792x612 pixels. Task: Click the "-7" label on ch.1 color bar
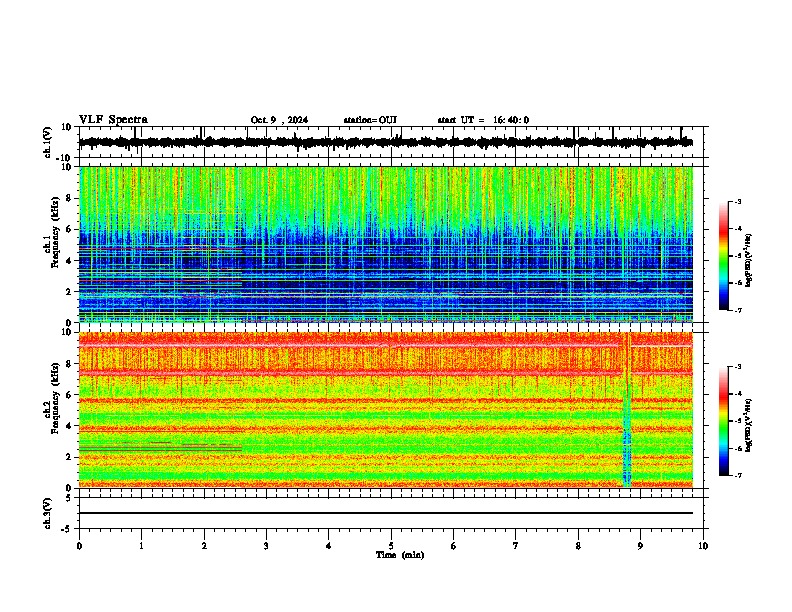point(738,310)
